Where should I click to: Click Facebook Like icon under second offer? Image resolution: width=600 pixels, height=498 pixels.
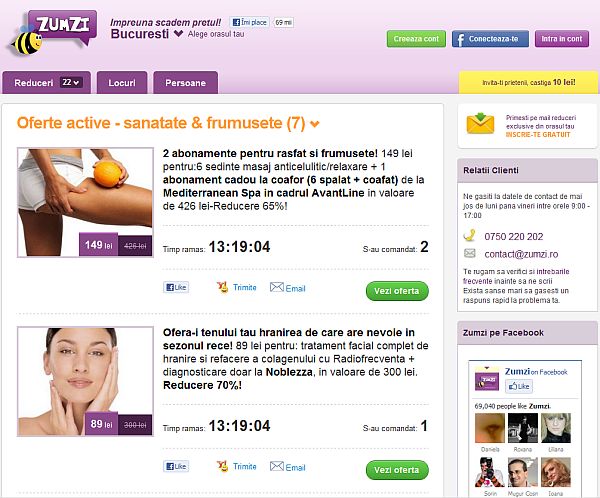coord(176,466)
